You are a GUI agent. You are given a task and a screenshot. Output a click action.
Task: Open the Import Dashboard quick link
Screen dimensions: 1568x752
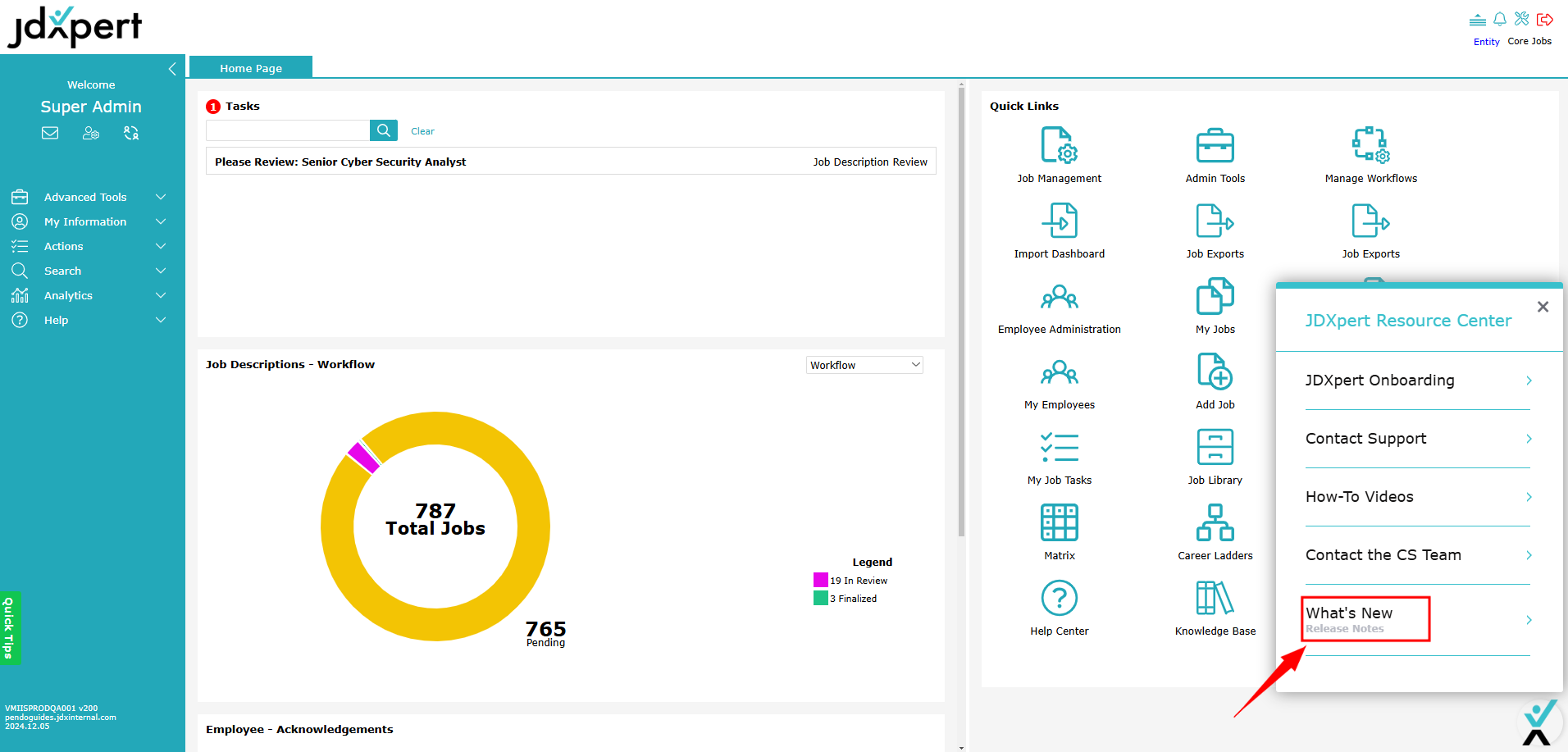[x=1060, y=230]
